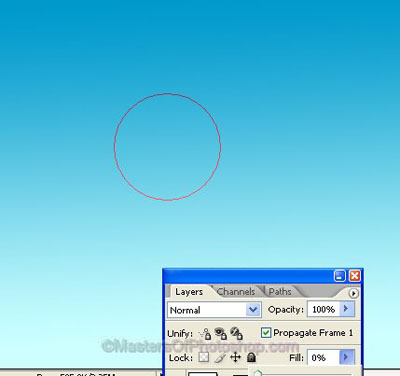Toggle Lock all padlock icon

[x=251, y=358]
